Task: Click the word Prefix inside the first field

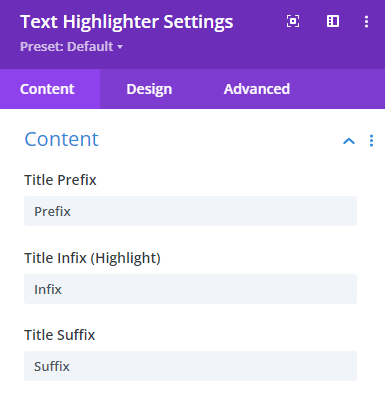Action: coord(52,211)
